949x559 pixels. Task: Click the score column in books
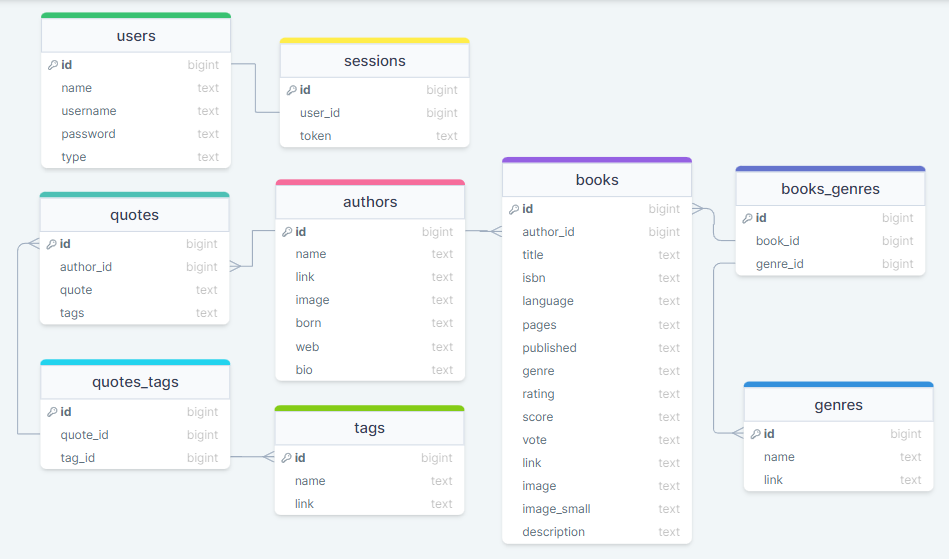click(597, 417)
